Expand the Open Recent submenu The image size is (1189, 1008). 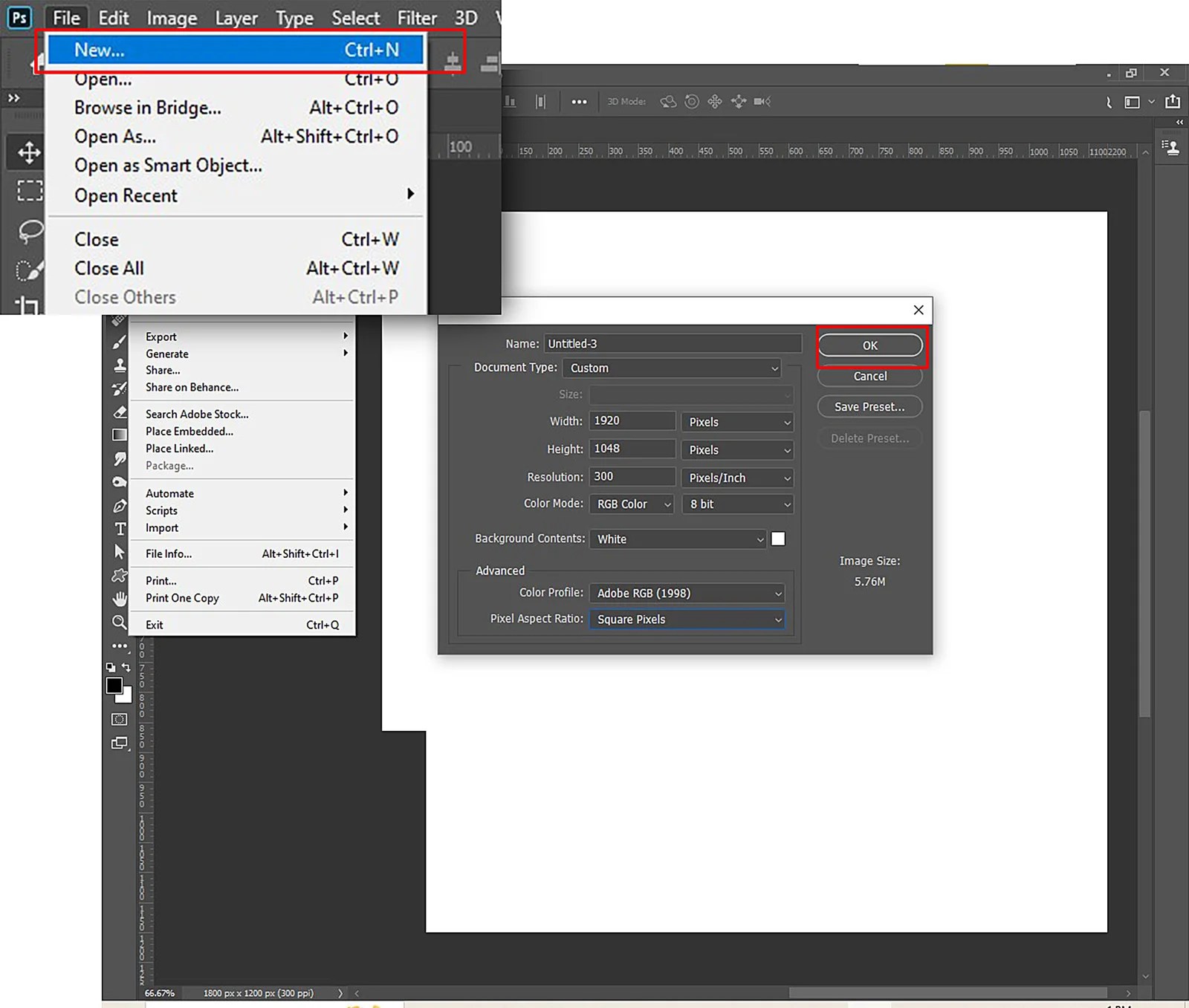(236, 195)
